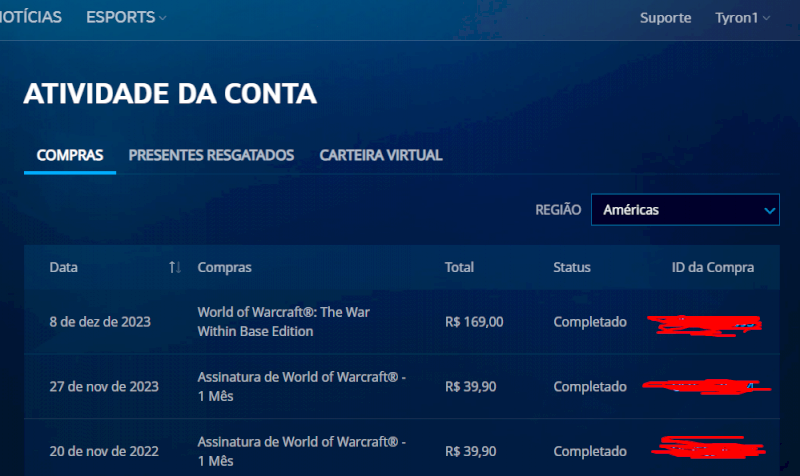Image resolution: width=800 pixels, height=476 pixels.
Task: Click the ATIVIDADE DA CONTA heading
Action: point(170,93)
